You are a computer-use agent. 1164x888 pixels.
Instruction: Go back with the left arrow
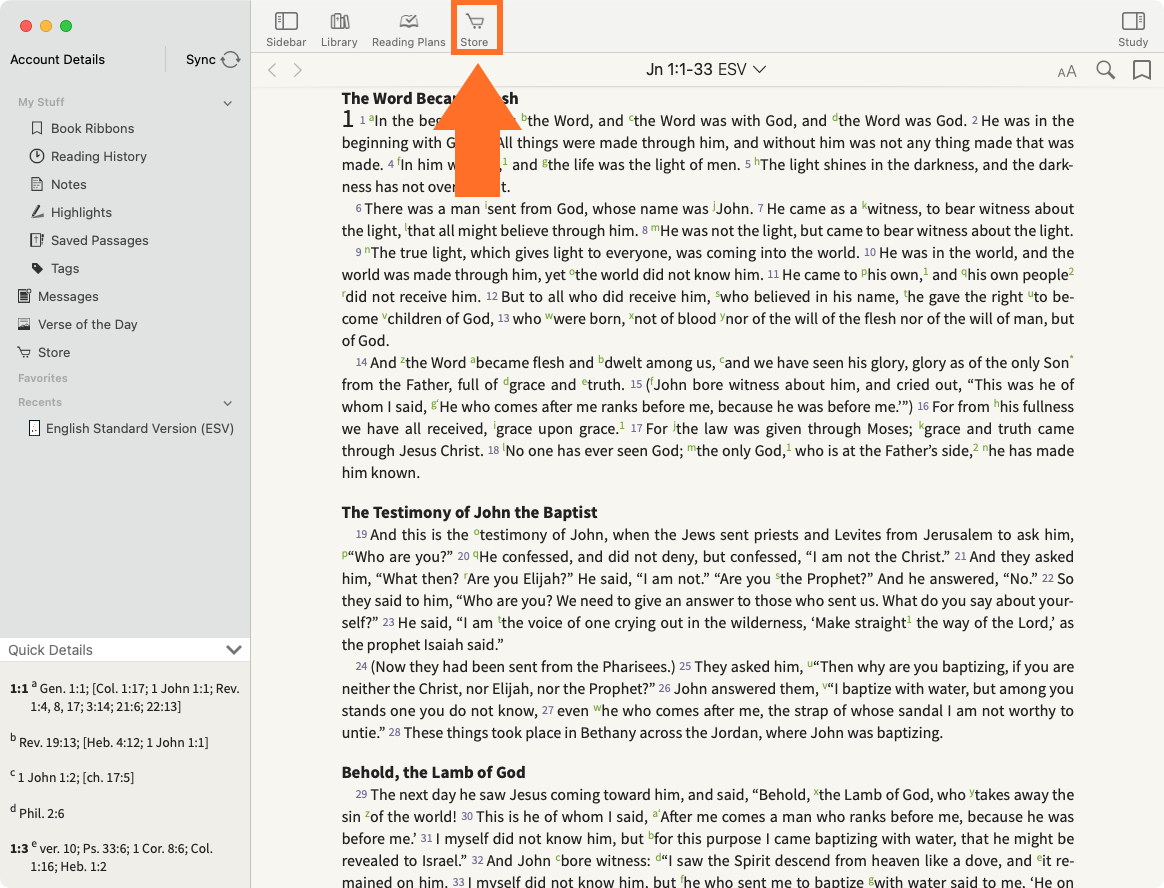point(272,70)
